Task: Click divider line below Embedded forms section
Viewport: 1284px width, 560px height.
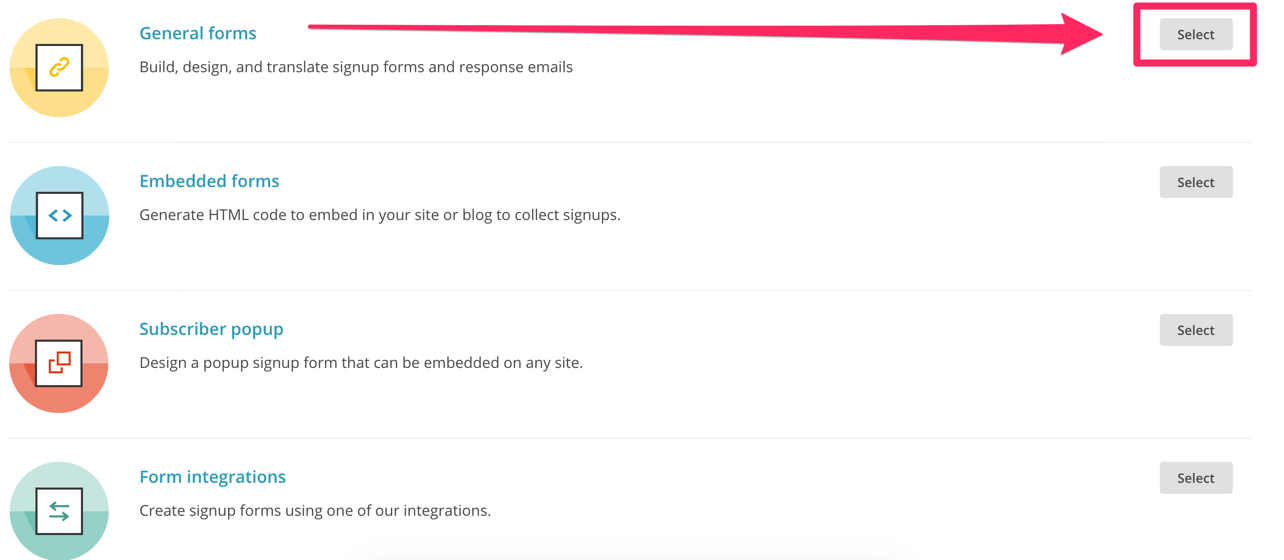Action: pyautogui.click(x=630, y=290)
